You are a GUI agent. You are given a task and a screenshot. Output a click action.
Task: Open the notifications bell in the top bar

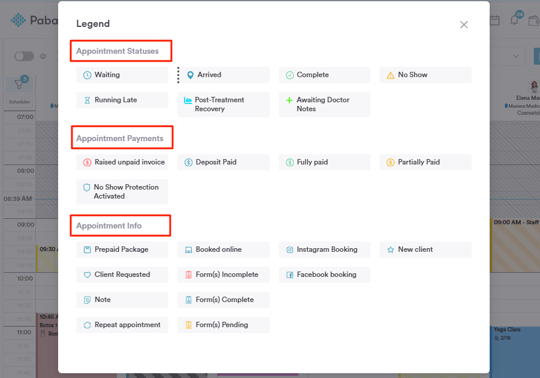(515, 20)
